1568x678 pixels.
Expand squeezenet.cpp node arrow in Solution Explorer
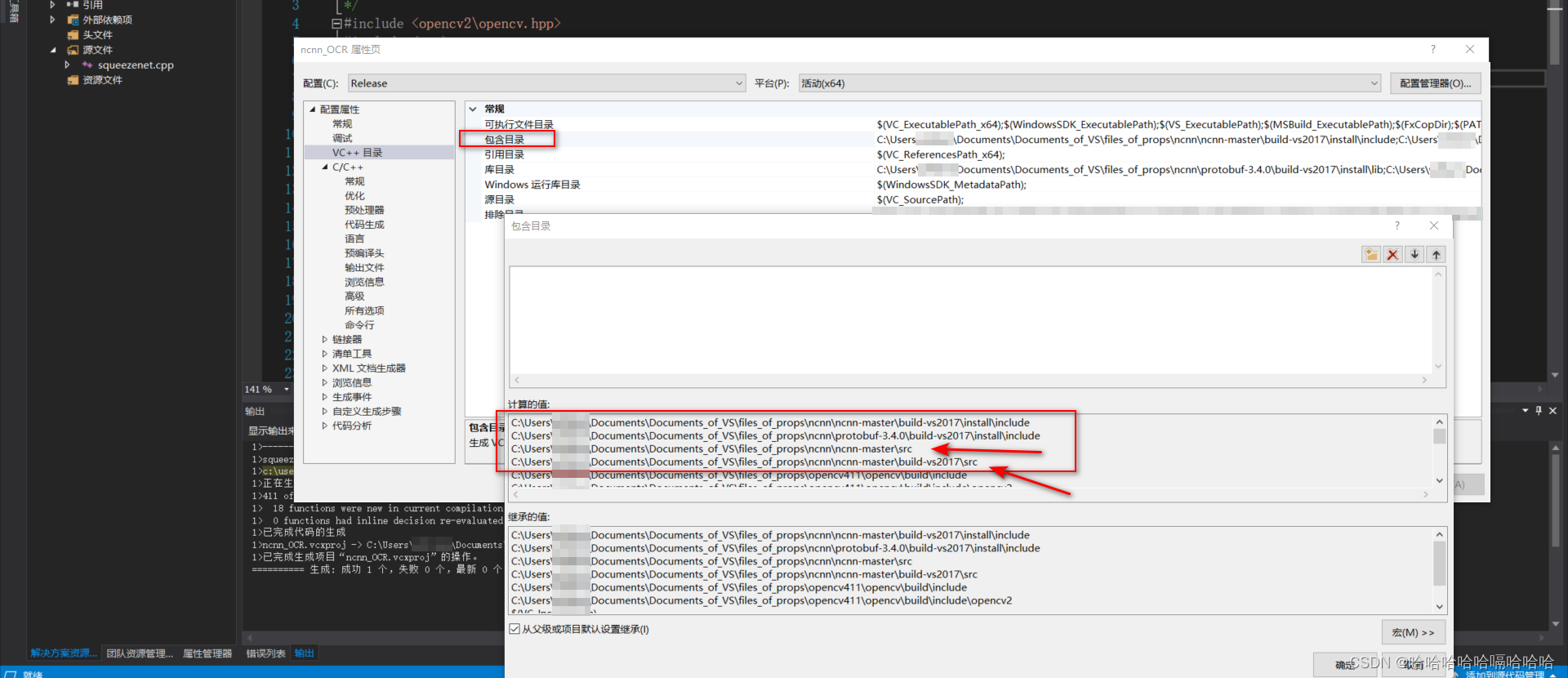pos(67,65)
